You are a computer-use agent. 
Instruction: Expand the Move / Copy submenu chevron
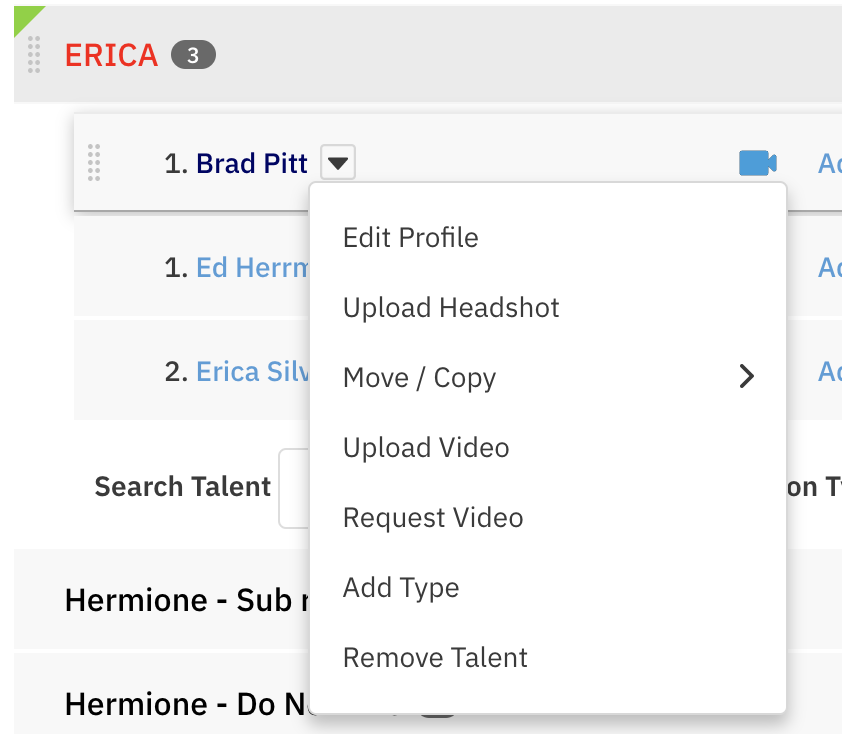[746, 377]
